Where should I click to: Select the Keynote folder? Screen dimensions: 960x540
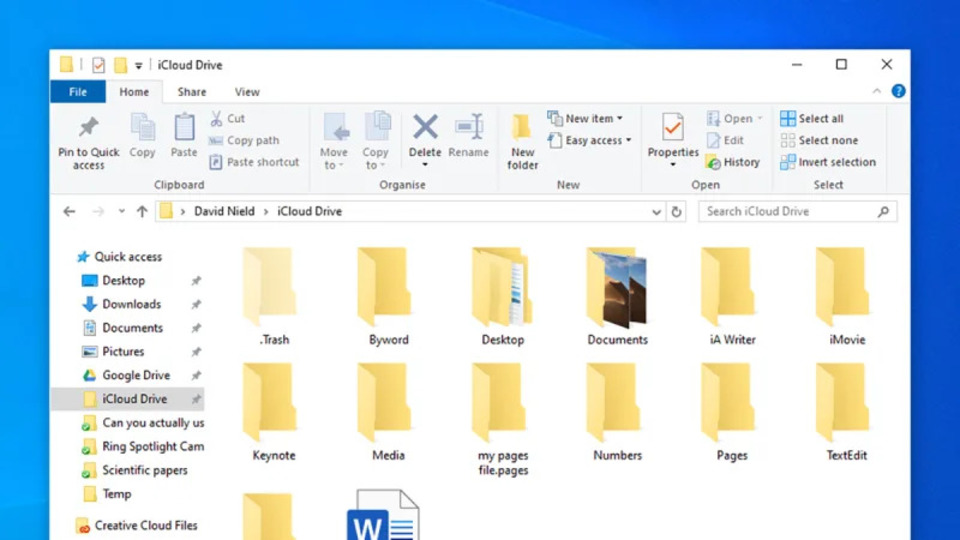click(x=273, y=412)
